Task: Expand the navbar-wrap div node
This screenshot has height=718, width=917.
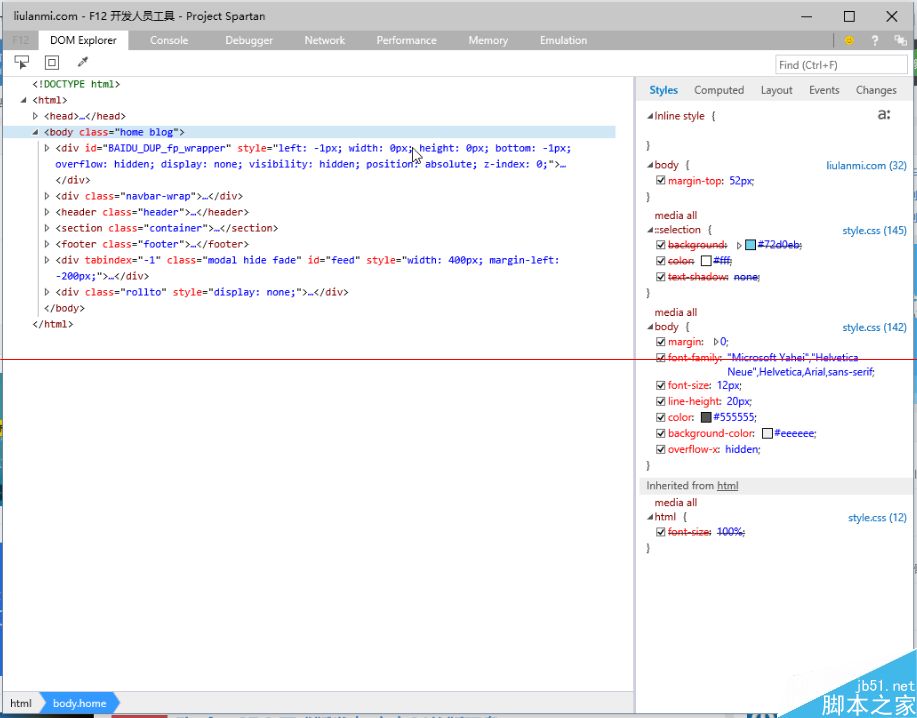Action: [x=47, y=196]
